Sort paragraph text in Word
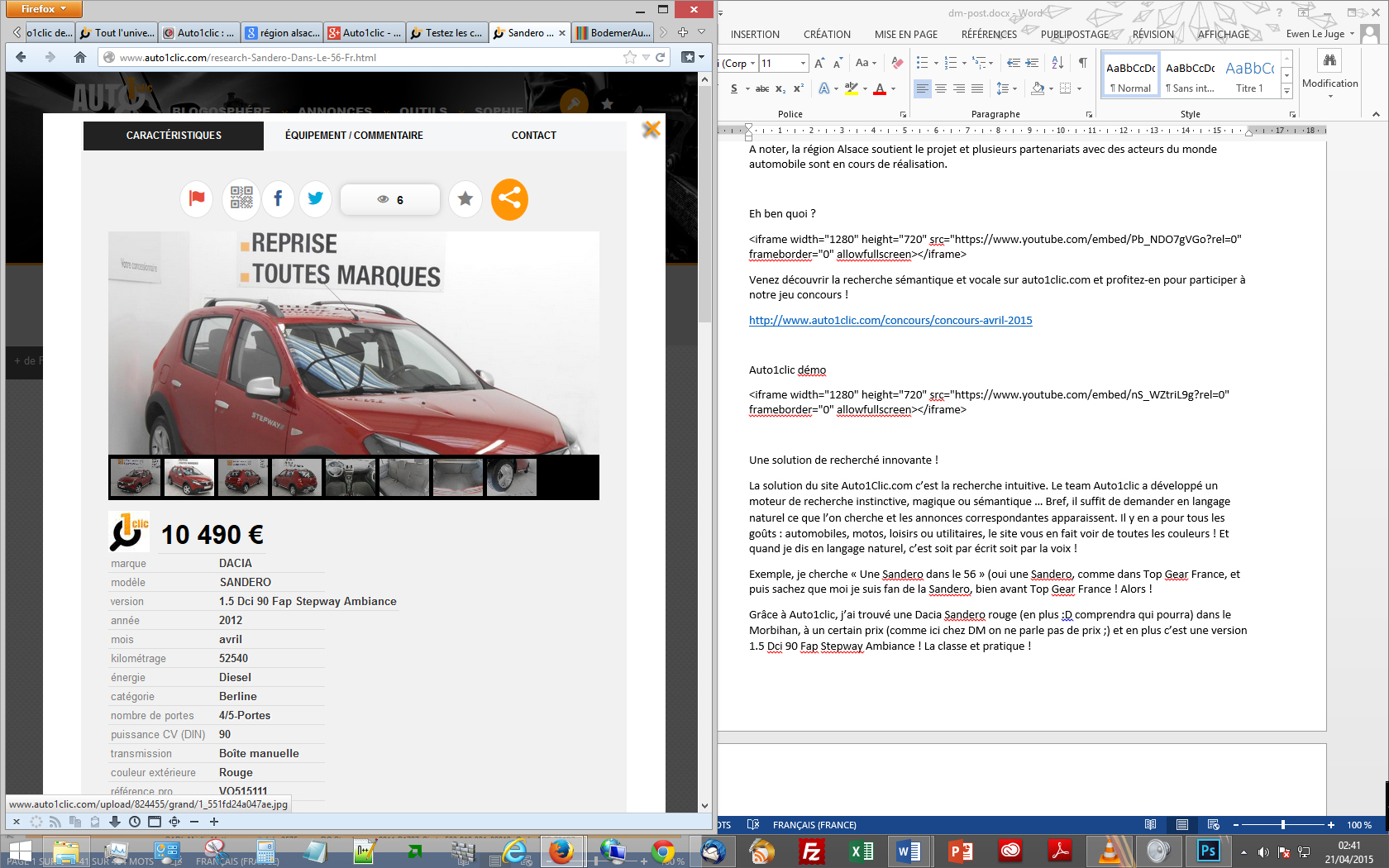 1057,63
